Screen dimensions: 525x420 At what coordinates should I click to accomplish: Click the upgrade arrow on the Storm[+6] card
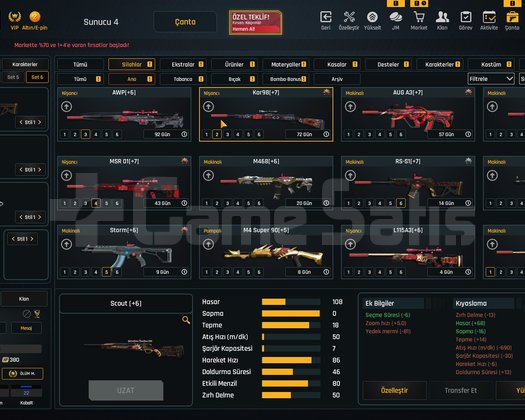coord(66,244)
